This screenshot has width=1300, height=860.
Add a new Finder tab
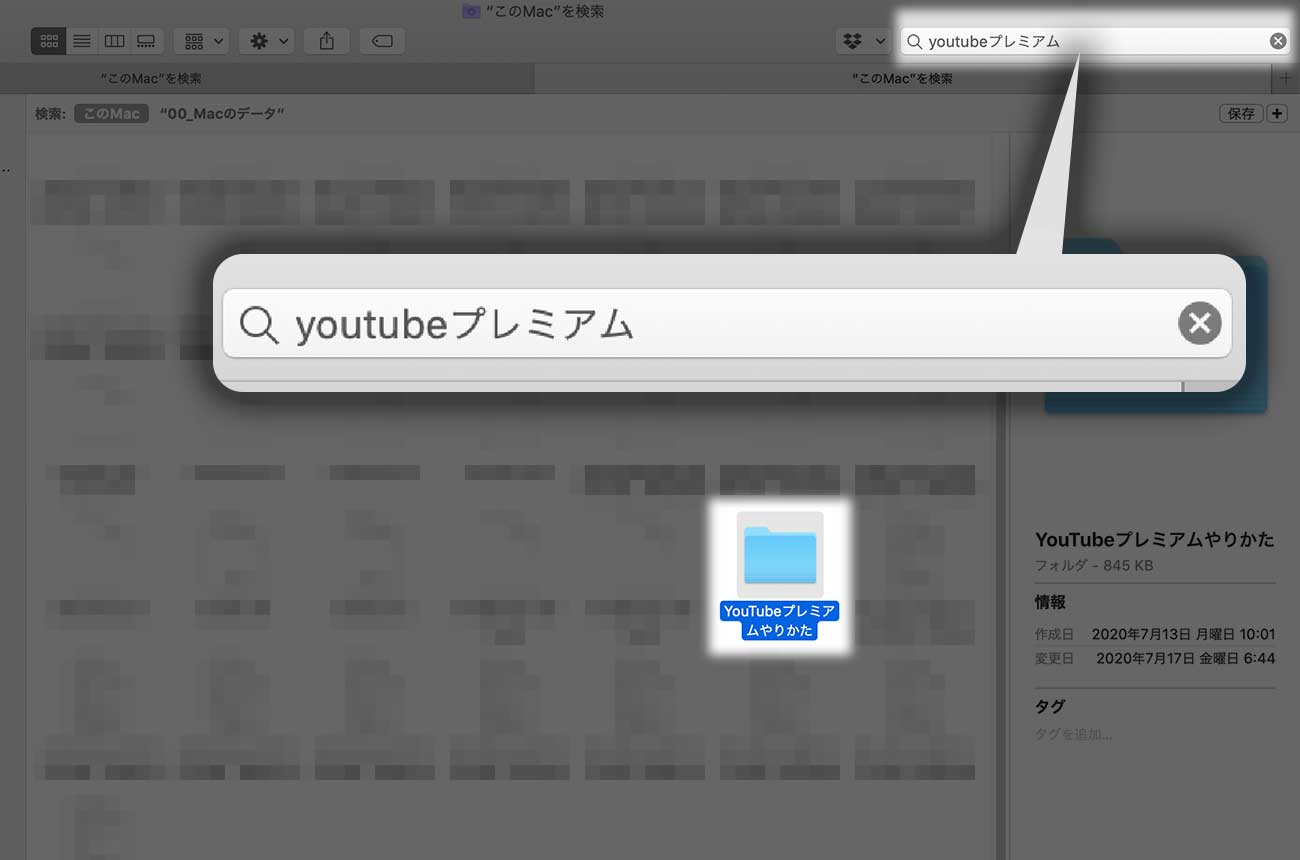pos(1285,78)
